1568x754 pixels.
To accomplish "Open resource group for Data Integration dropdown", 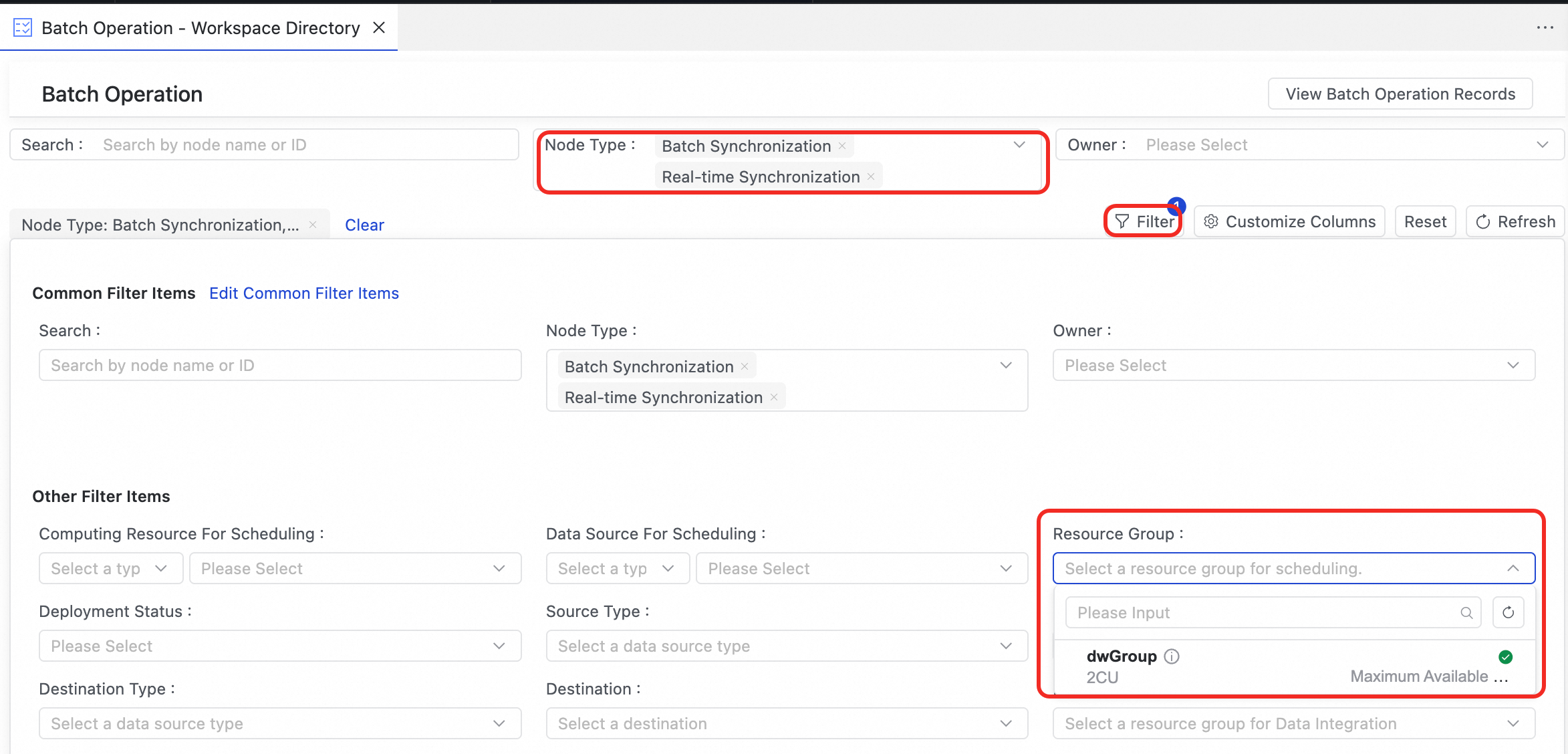I will click(x=1293, y=723).
